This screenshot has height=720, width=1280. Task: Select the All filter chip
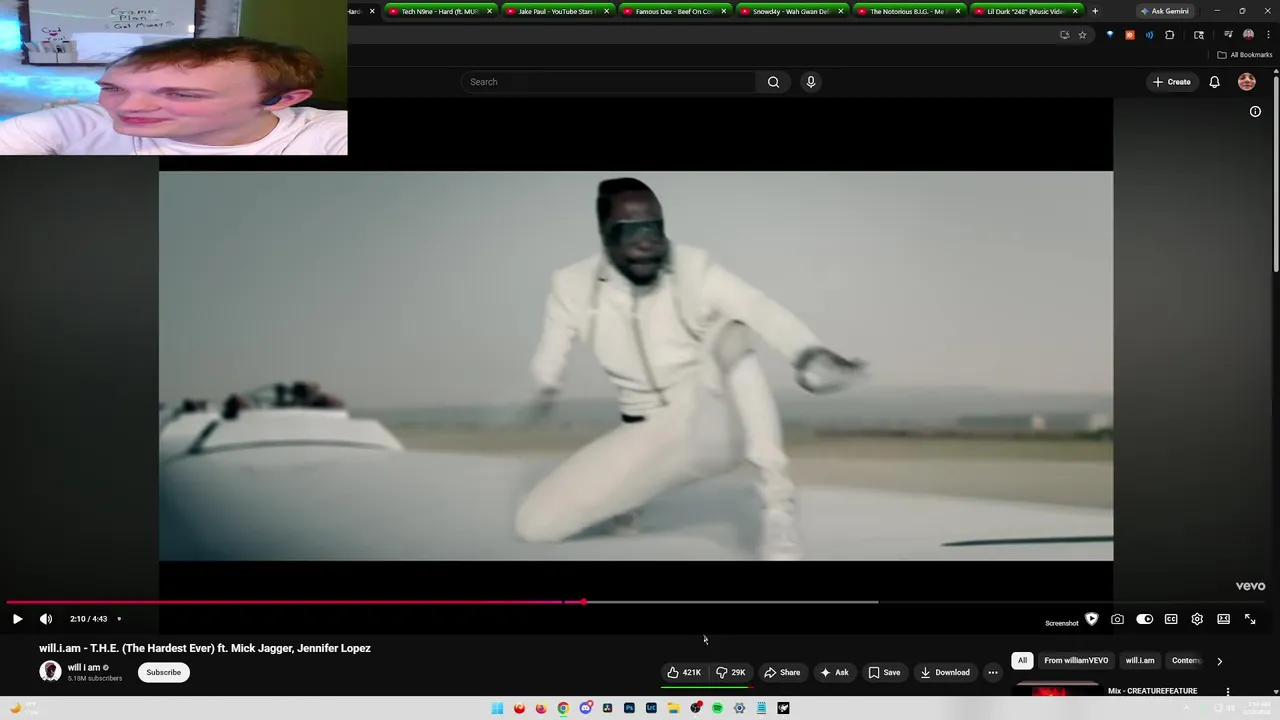(1022, 661)
